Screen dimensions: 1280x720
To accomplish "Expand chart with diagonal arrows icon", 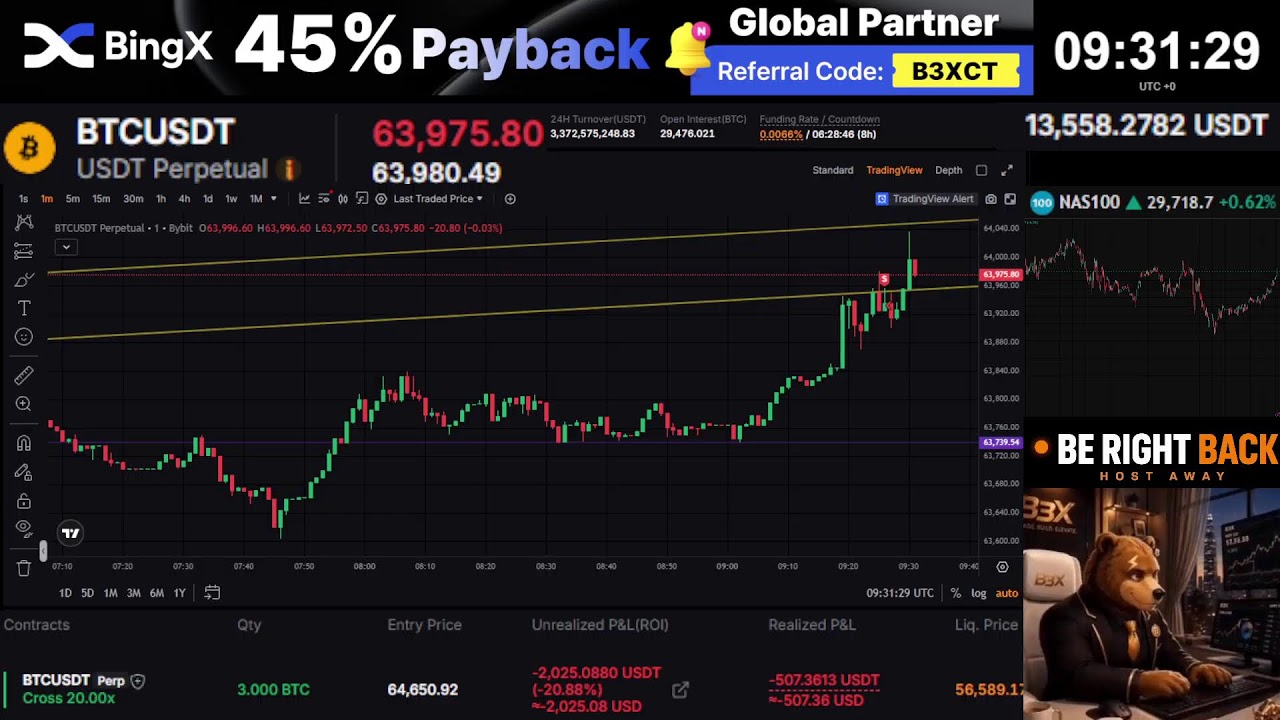I will pos(1007,170).
